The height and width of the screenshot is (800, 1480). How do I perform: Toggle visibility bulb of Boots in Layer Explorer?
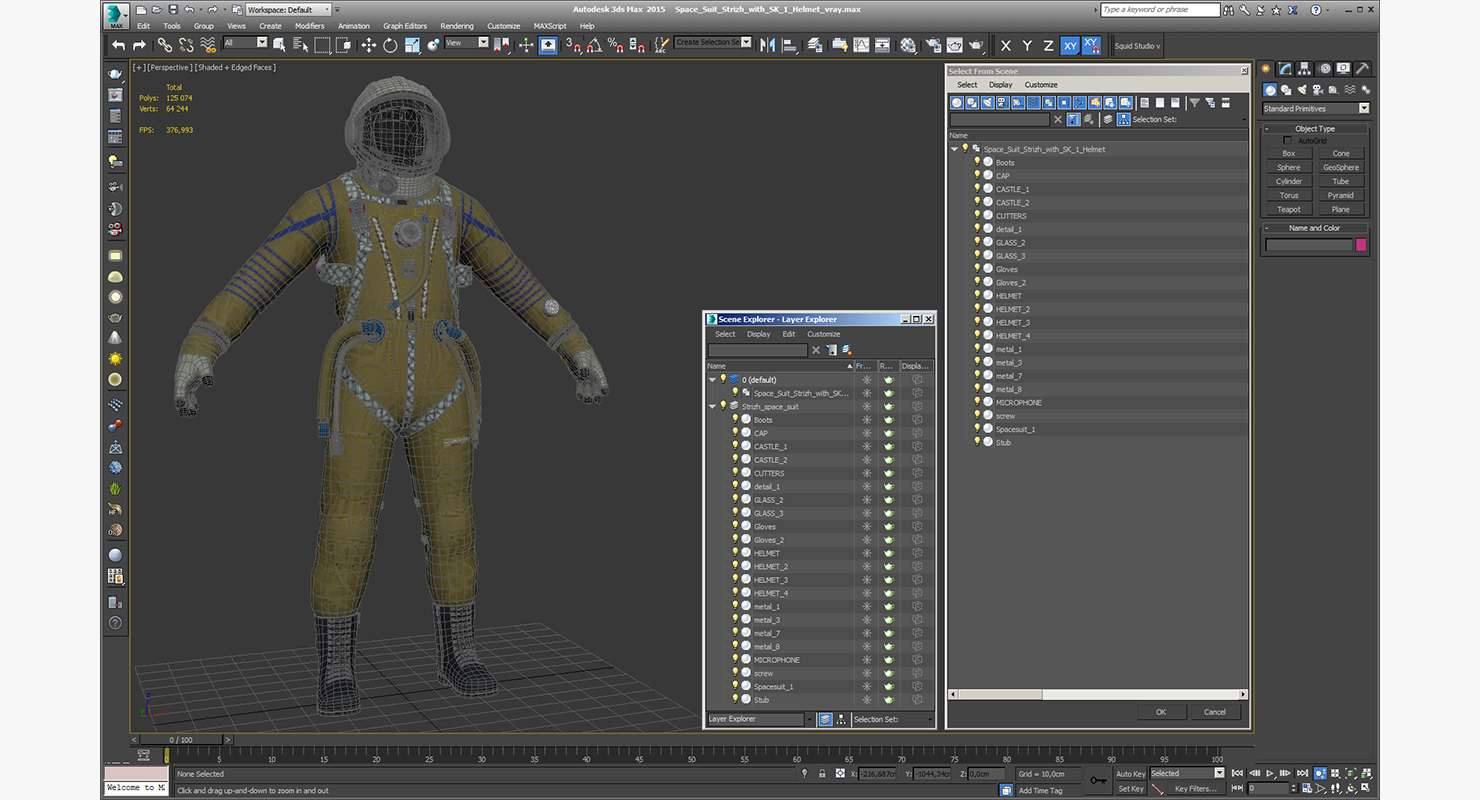(x=735, y=419)
